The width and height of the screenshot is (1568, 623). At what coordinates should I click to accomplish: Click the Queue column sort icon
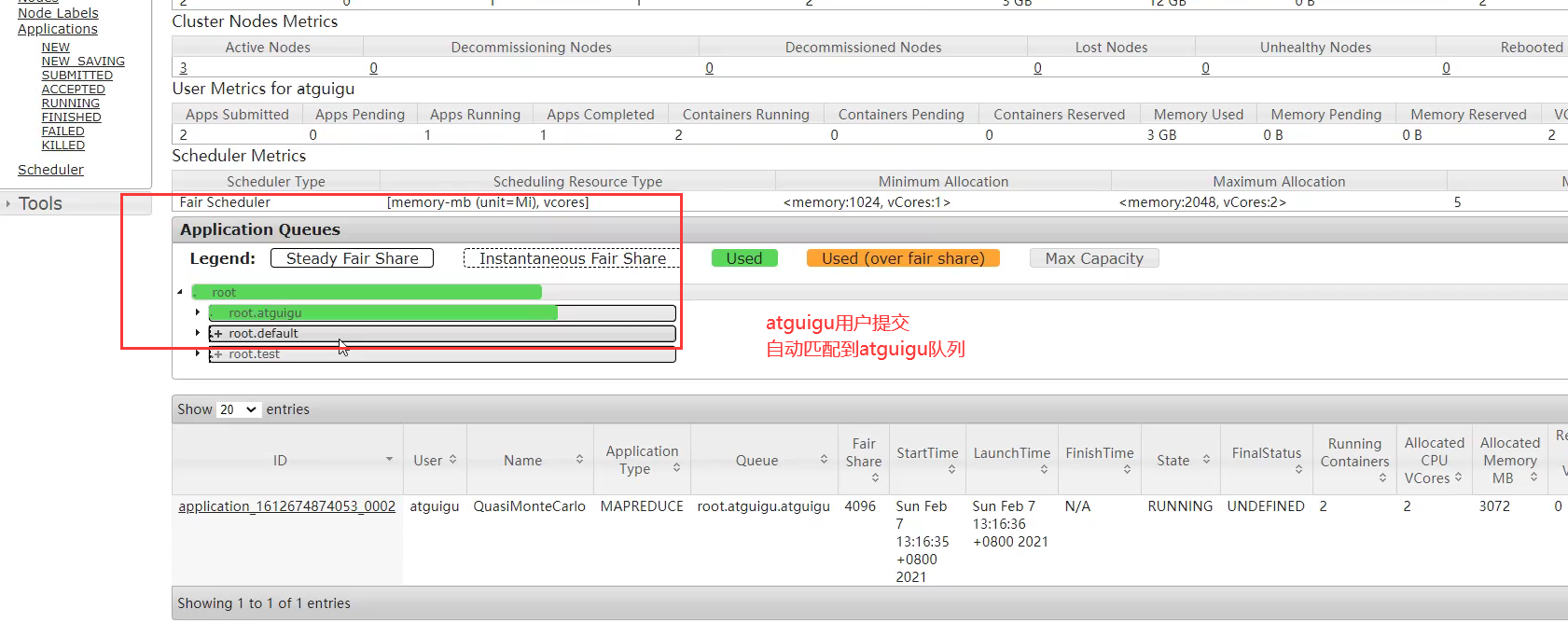pyautogui.click(x=824, y=460)
